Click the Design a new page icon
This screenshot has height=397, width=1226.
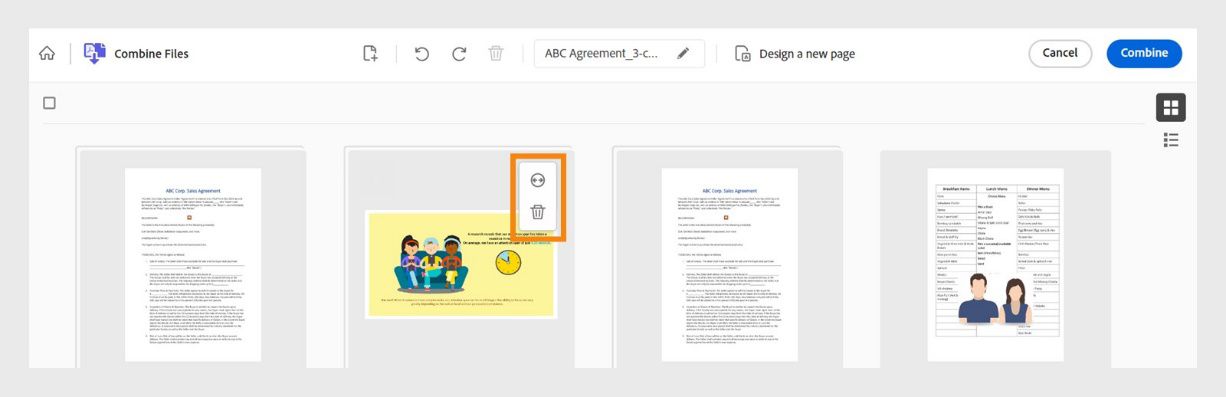[742, 54]
